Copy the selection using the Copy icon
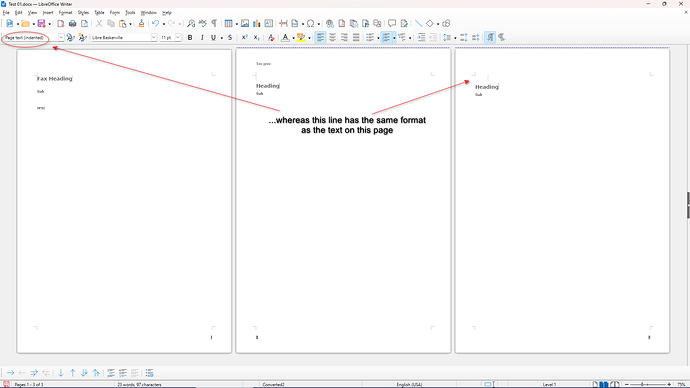This screenshot has height=388, width=690. coord(111,23)
